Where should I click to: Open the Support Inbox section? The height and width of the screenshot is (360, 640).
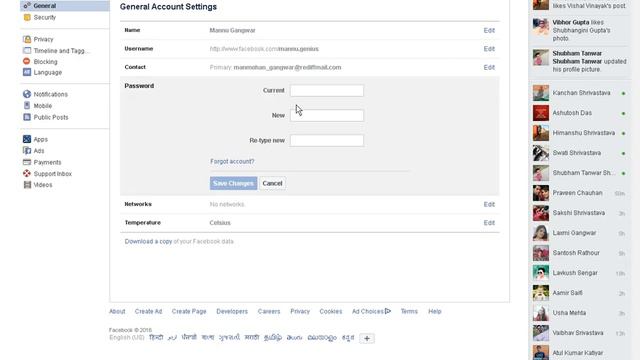[53, 173]
